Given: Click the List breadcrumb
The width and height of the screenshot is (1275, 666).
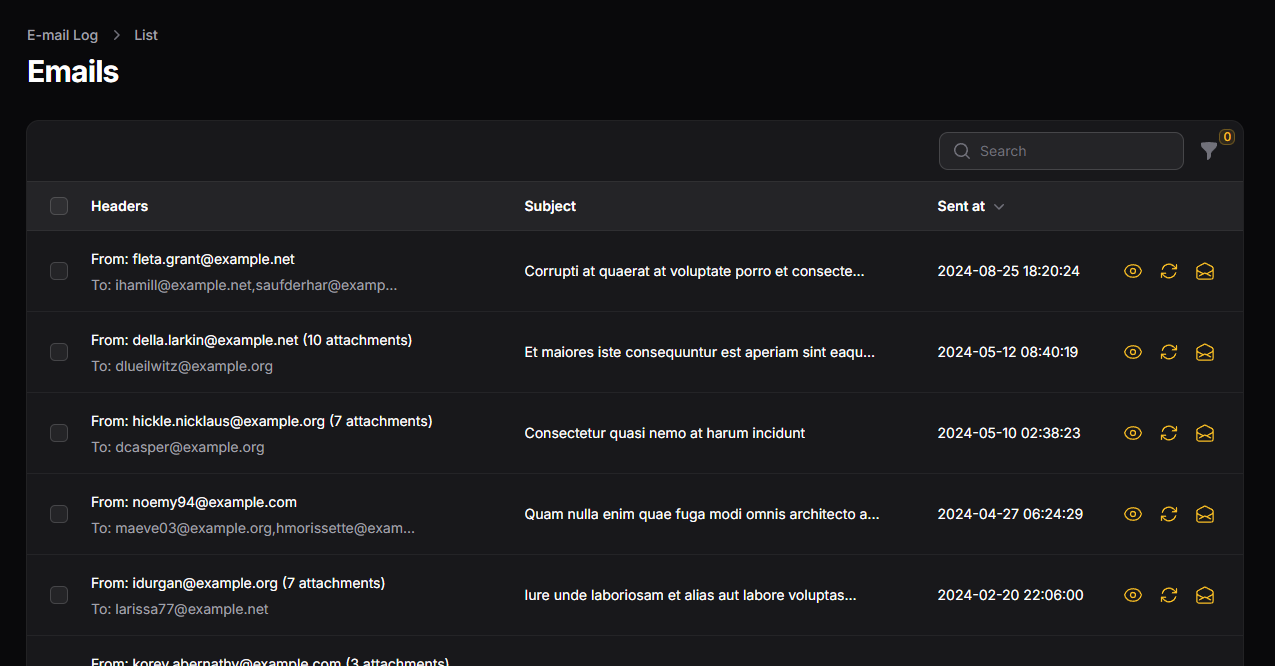Looking at the screenshot, I should 146,35.
